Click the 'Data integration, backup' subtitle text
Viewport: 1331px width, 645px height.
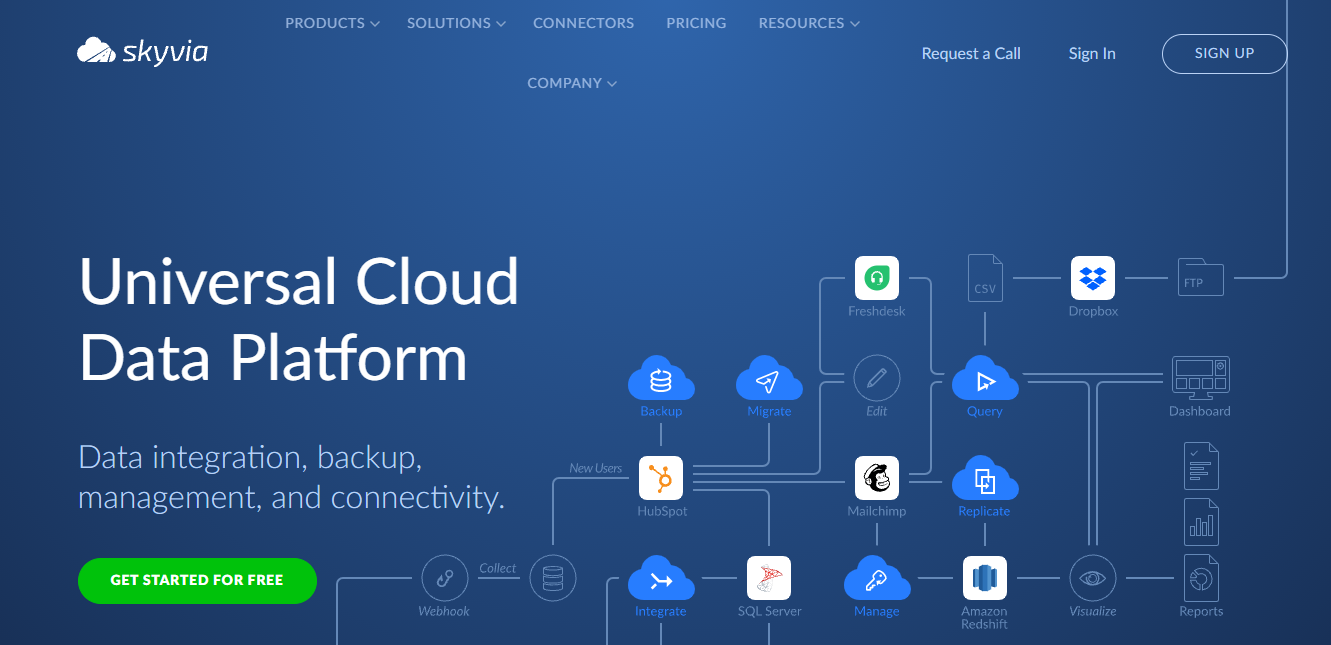[x=291, y=477]
